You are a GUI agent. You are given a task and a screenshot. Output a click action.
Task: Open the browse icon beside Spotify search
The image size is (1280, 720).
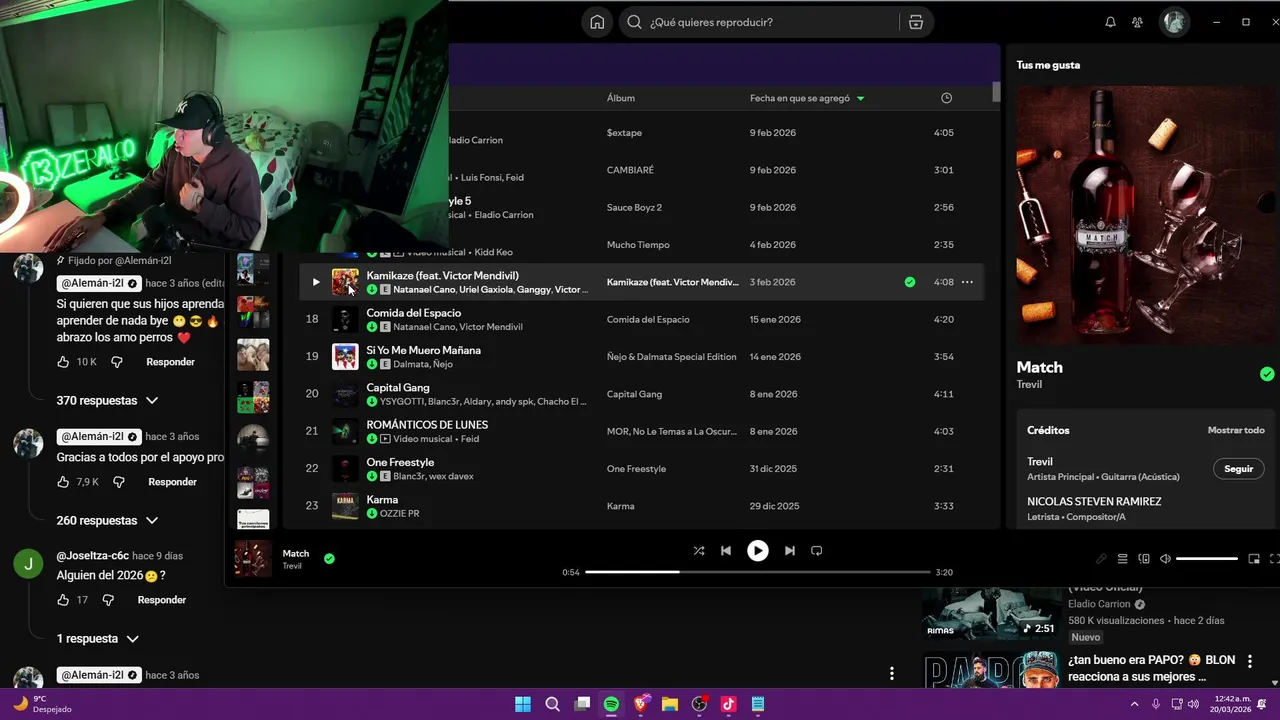click(916, 22)
